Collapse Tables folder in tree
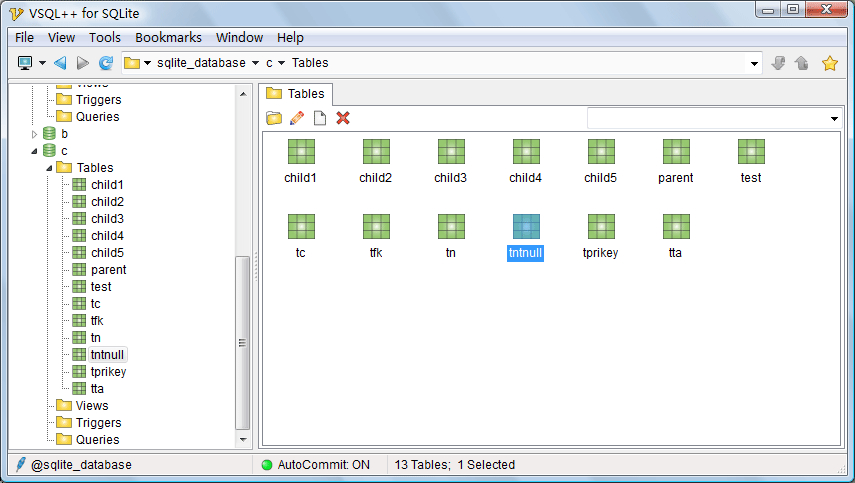 coord(49,168)
